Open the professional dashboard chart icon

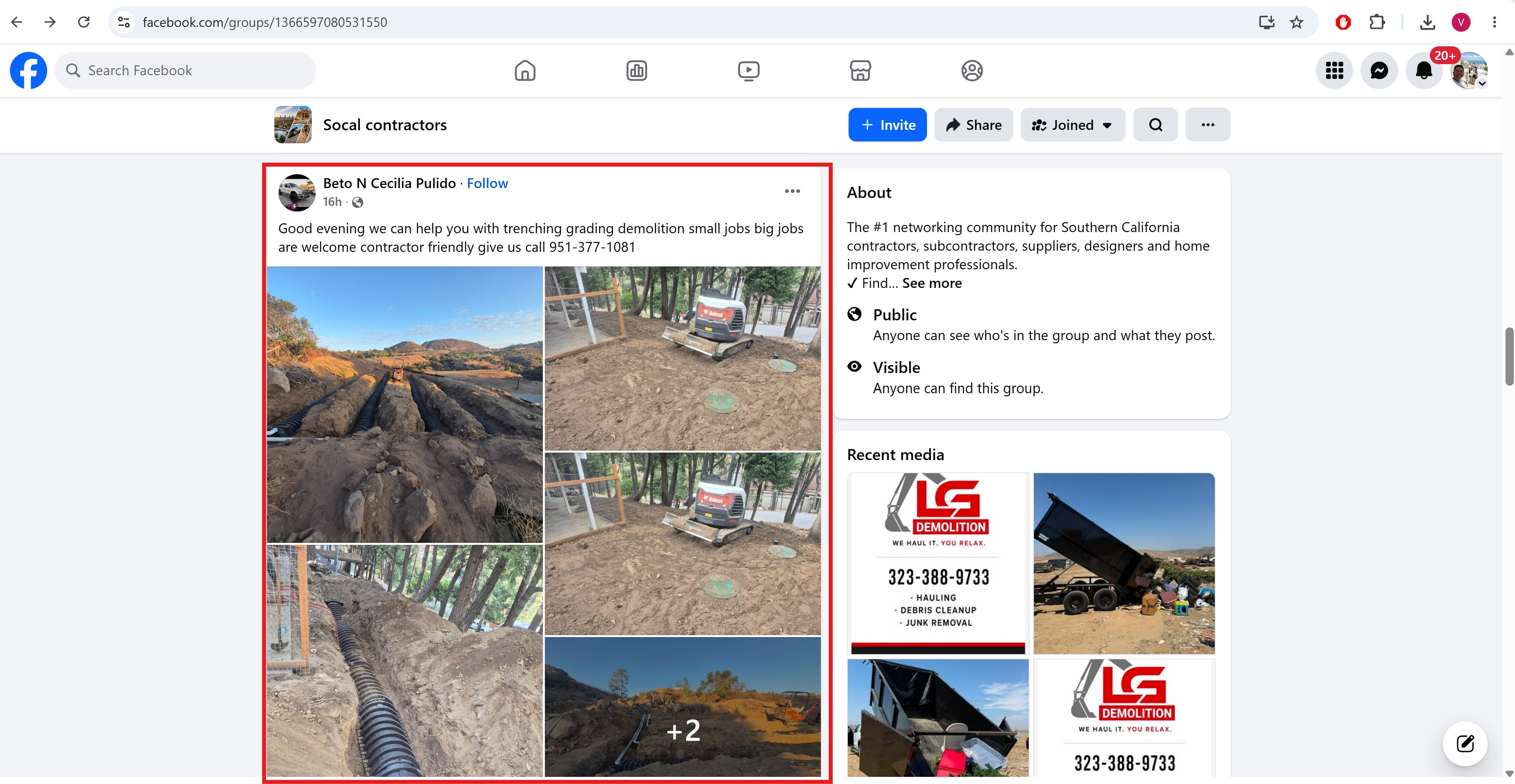[x=636, y=70]
